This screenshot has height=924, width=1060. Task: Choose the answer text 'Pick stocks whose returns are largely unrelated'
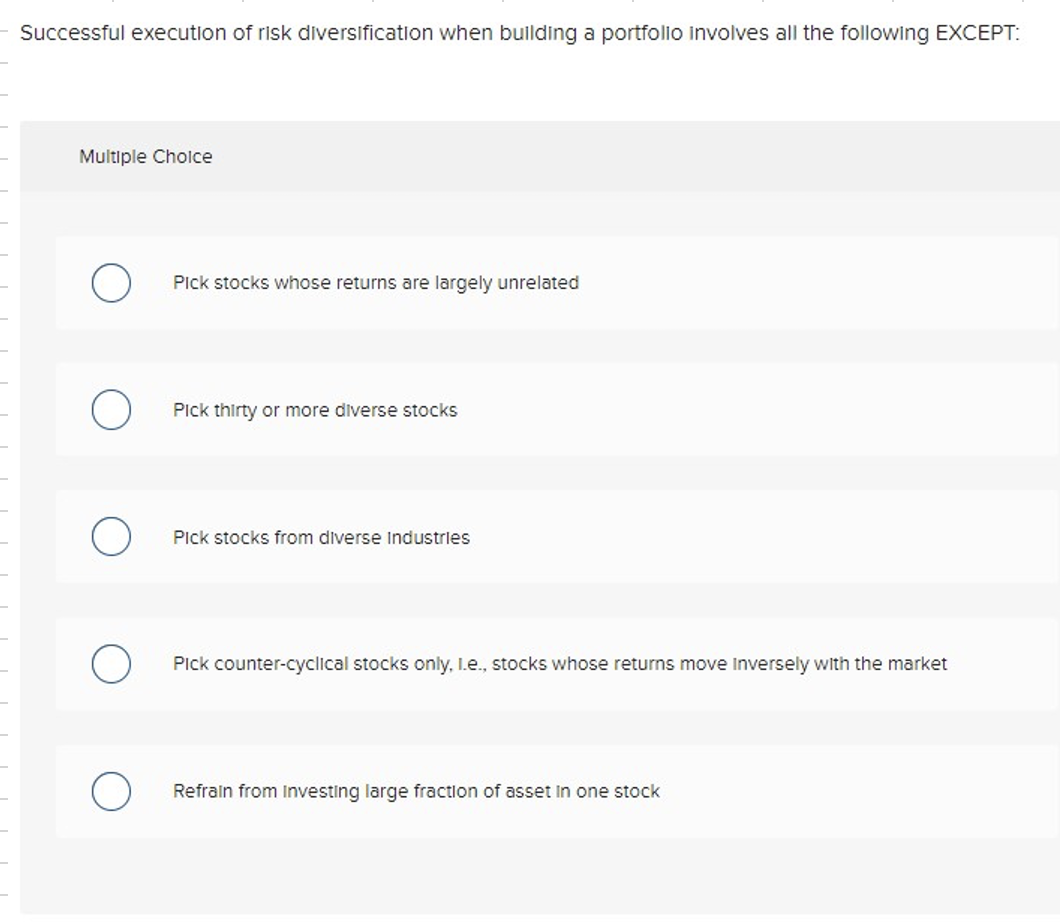377,282
